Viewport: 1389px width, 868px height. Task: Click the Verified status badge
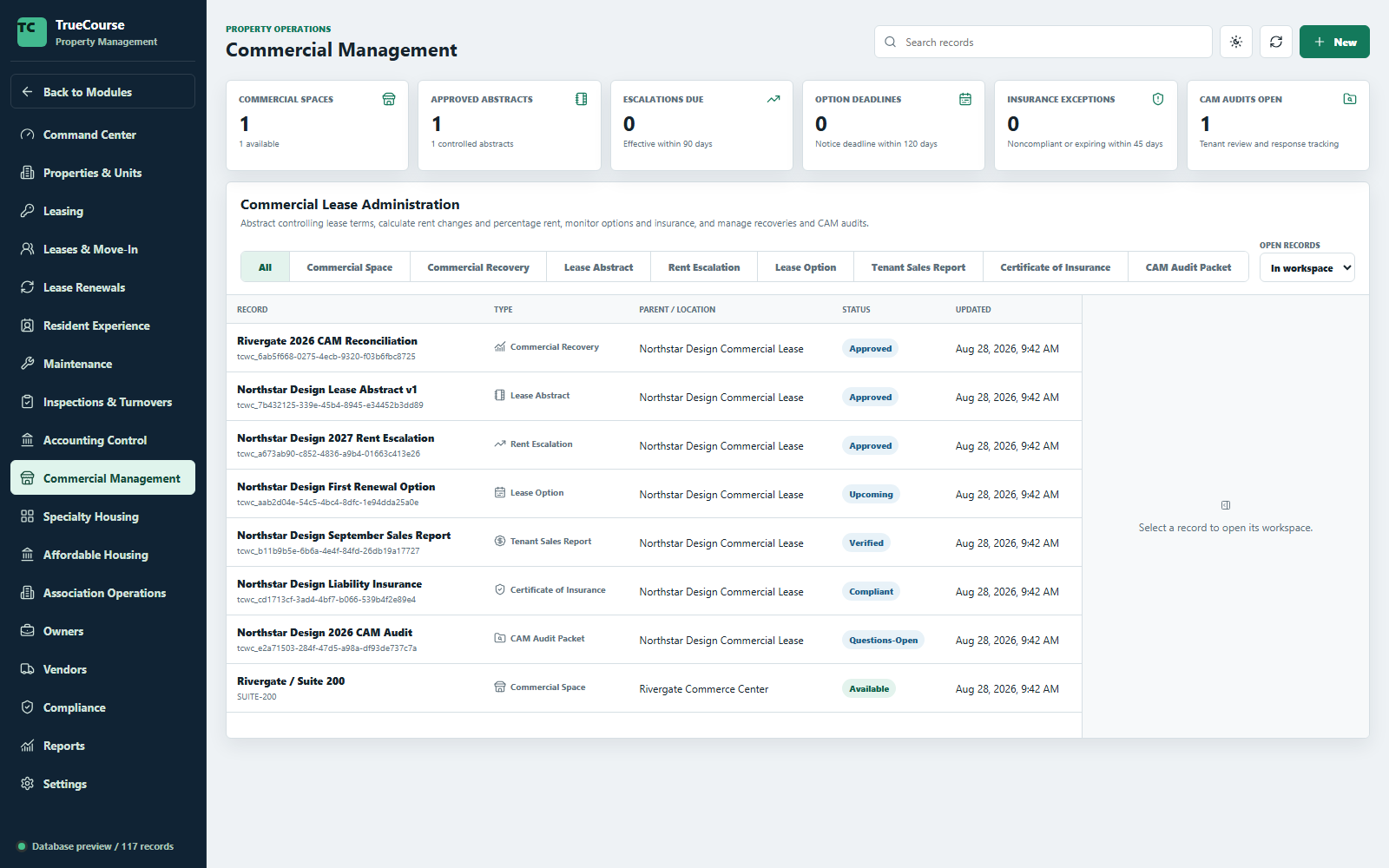[866, 542]
